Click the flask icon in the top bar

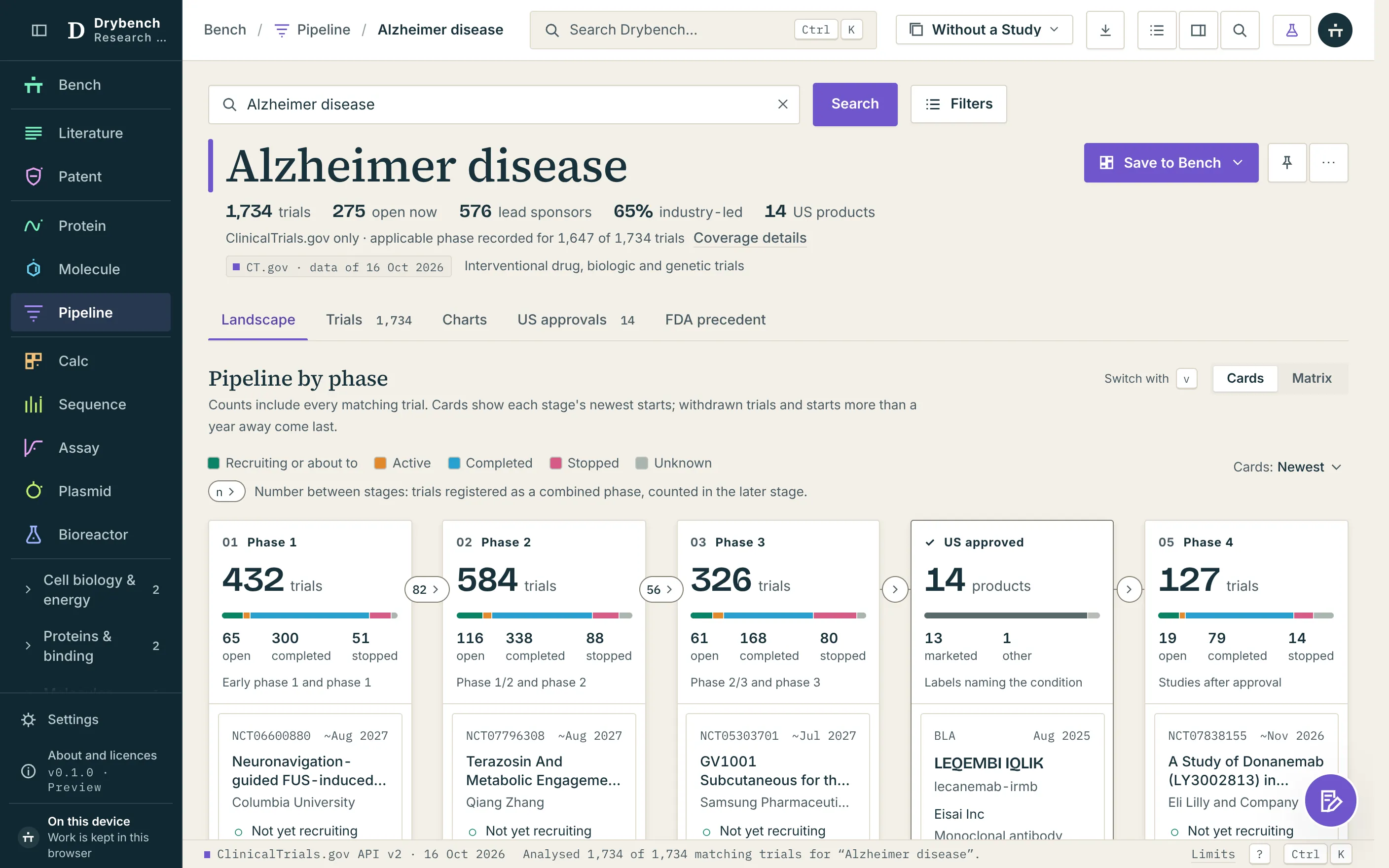pos(1291,30)
